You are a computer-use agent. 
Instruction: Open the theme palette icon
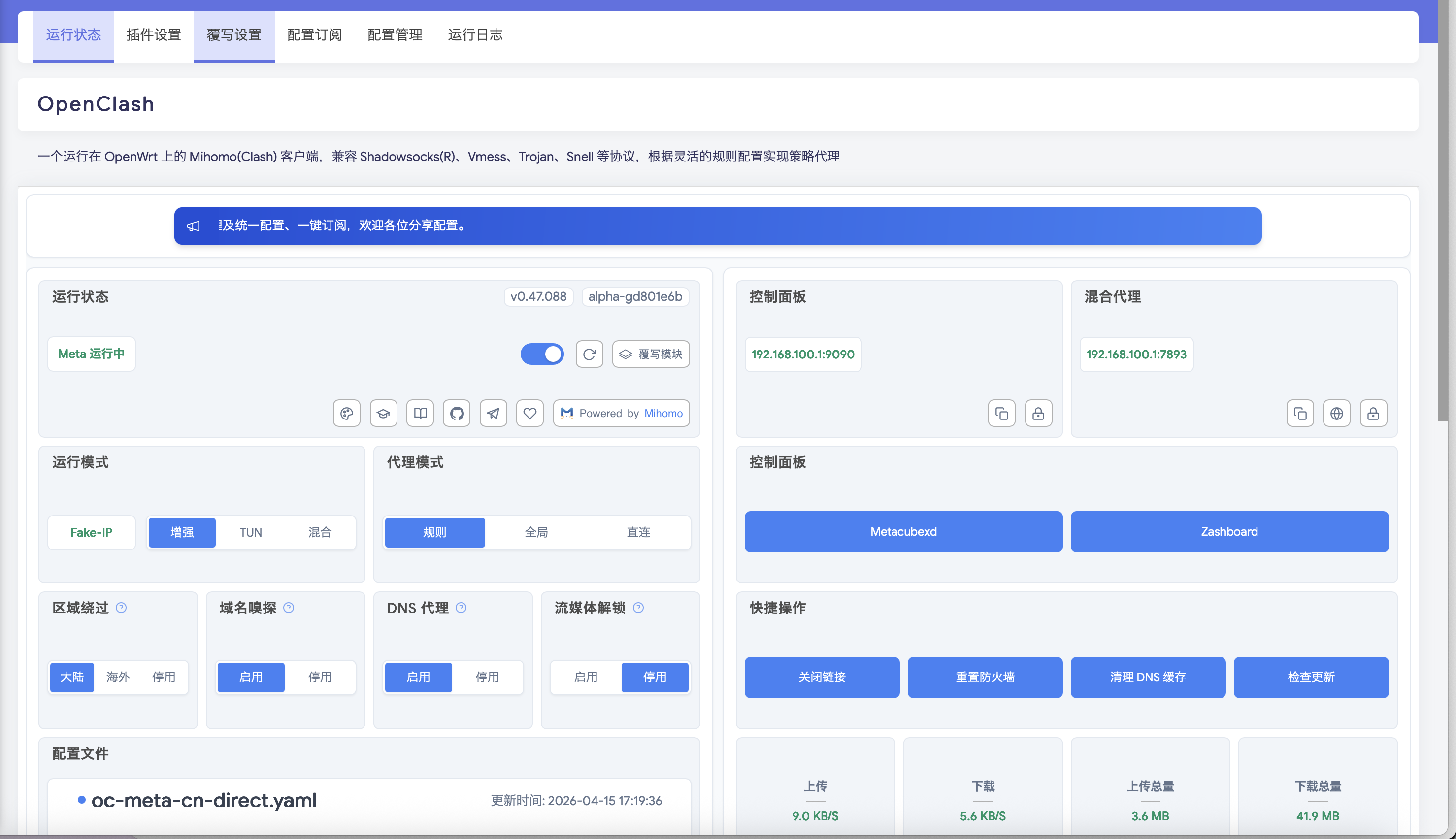click(x=346, y=413)
